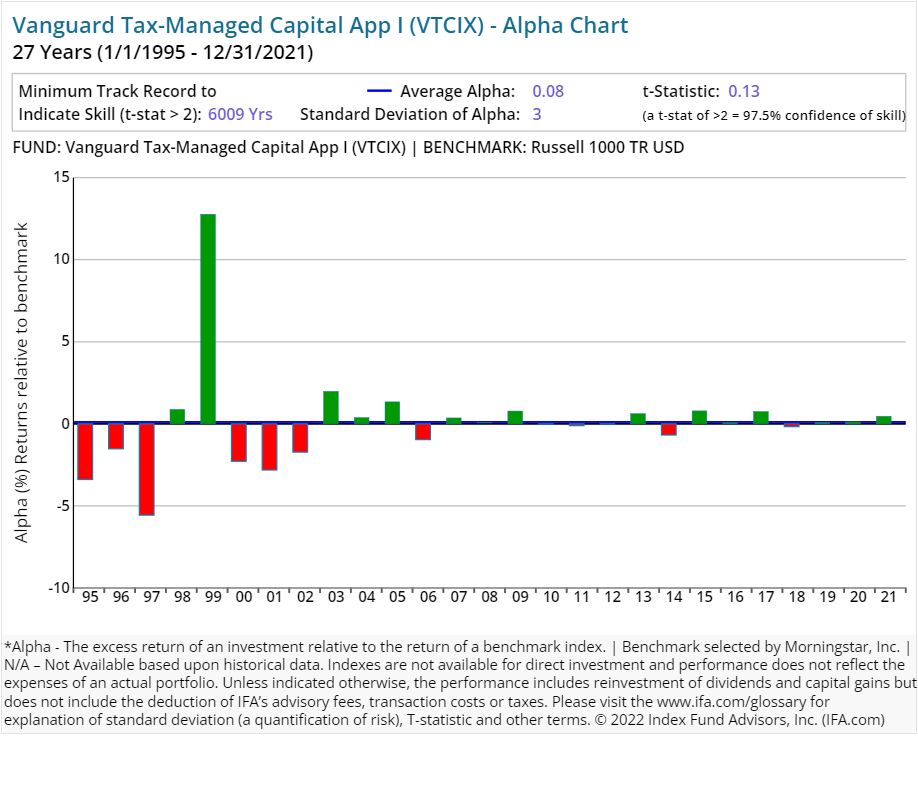Click the x-axis label '98'
The image size is (918, 810).
pyautogui.click(x=183, y=597)
